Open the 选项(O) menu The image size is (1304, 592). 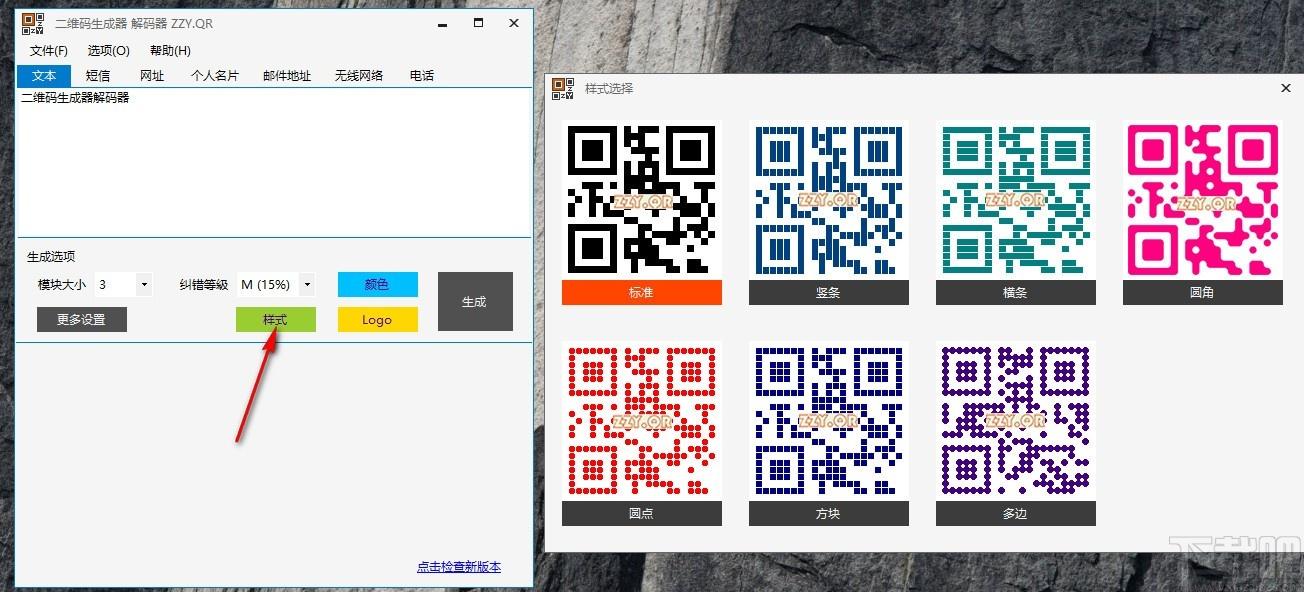point(109,51)
